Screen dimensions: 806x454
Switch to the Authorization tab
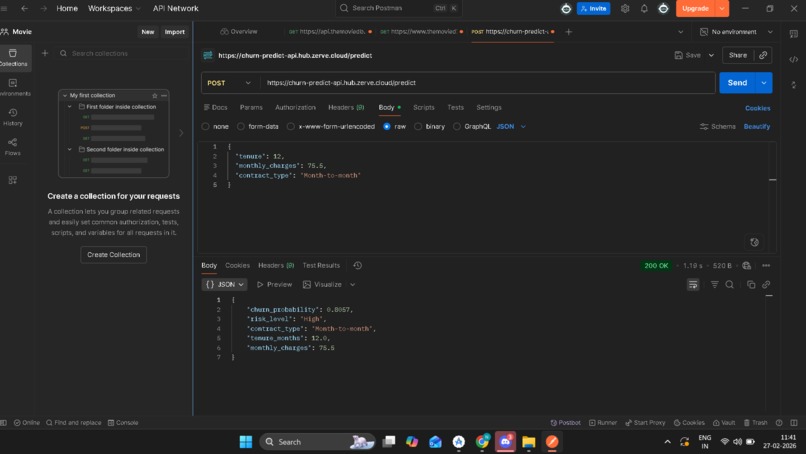point(295,107)
